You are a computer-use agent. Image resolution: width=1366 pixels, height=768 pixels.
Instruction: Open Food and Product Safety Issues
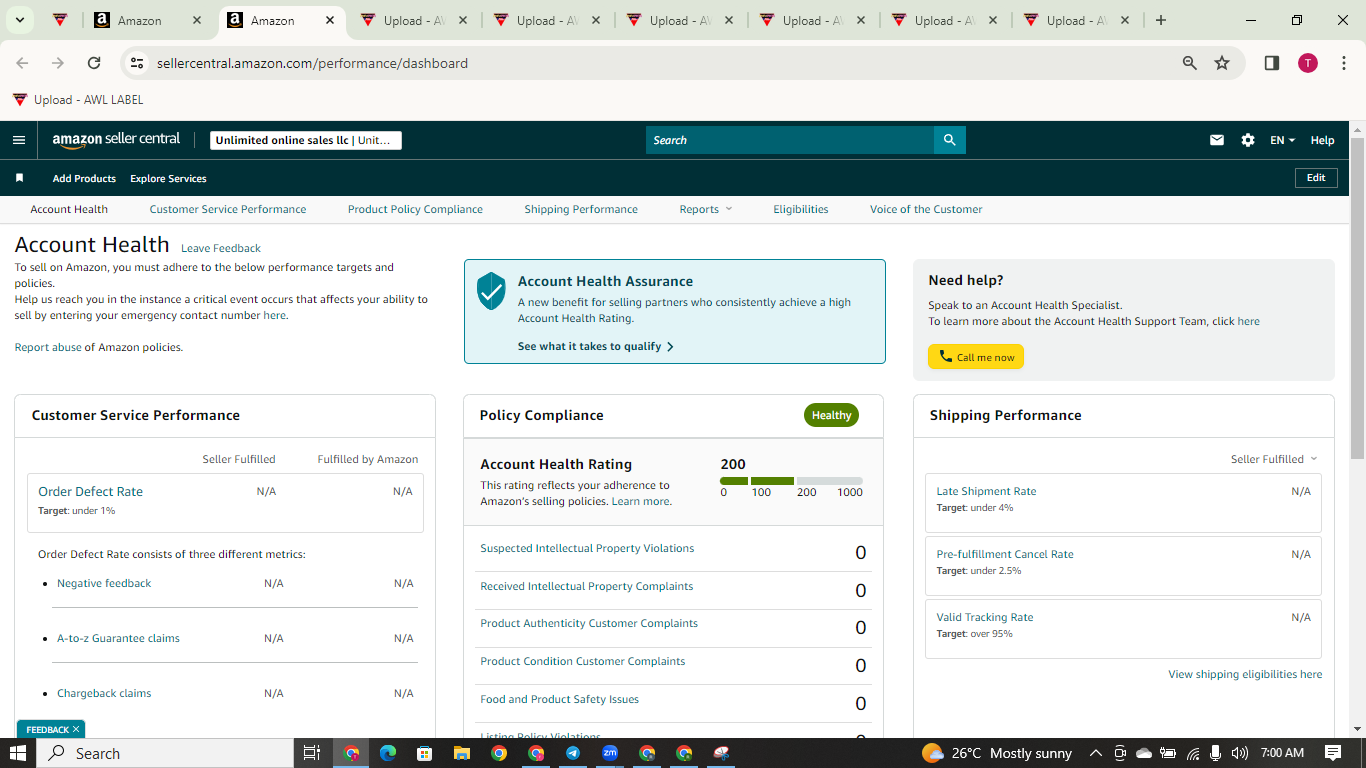pyautogui.click(x=559, y=699)
